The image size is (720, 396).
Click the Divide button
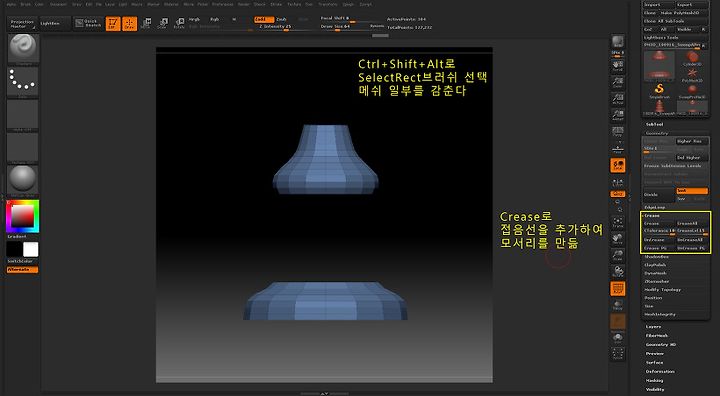[x=659, y=195]
